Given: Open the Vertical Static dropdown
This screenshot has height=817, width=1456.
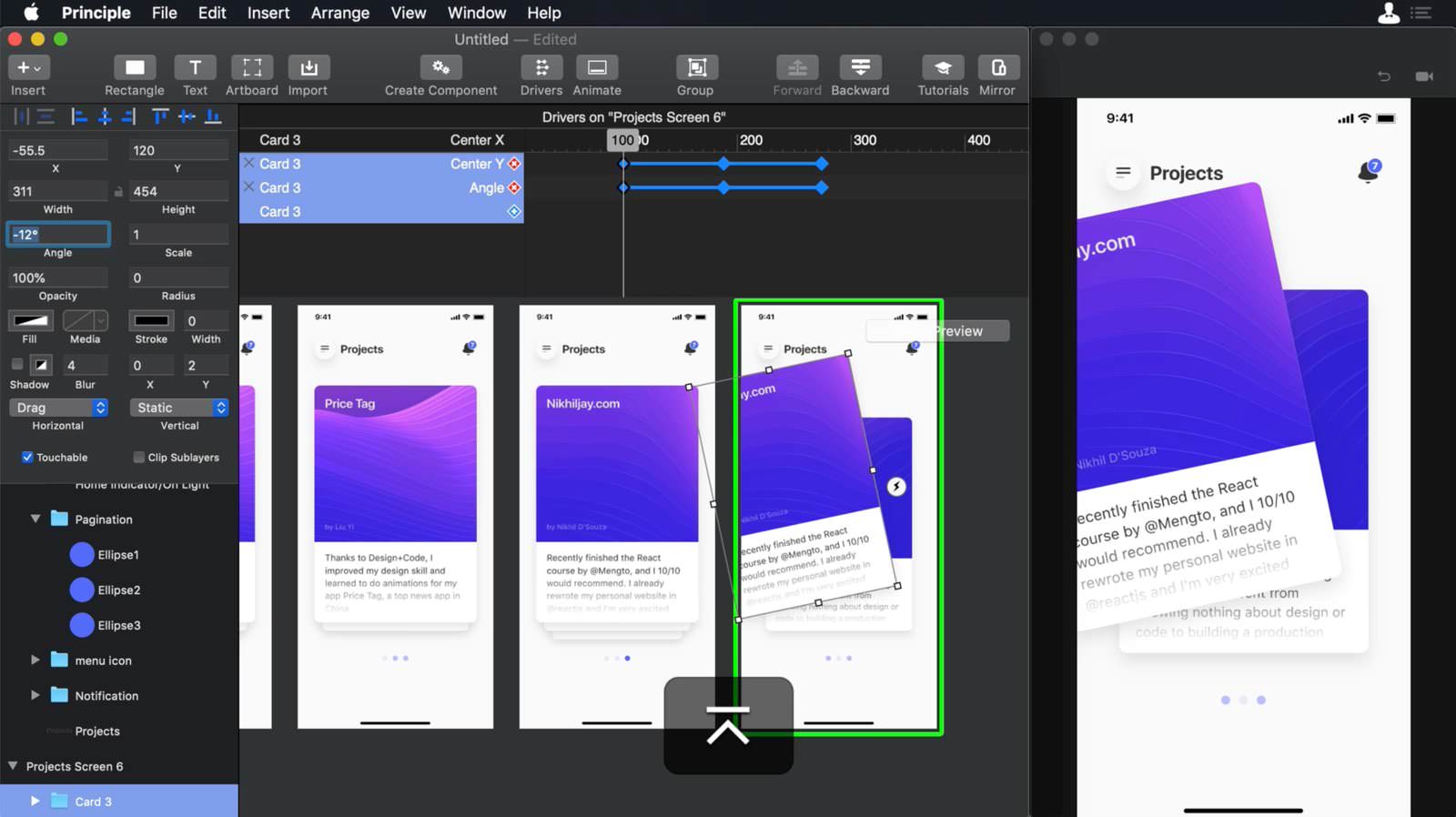Looking at the screenshot, I should [x=179, y=408].
